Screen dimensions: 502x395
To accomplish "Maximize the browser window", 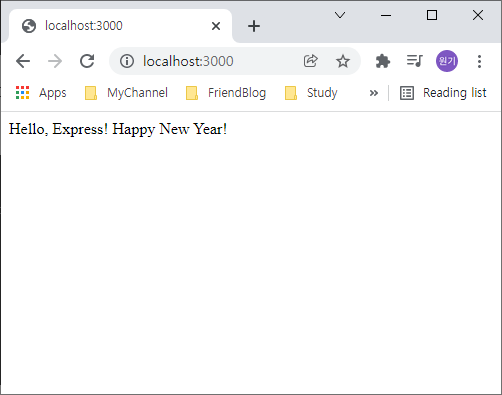I will point(432,15).
